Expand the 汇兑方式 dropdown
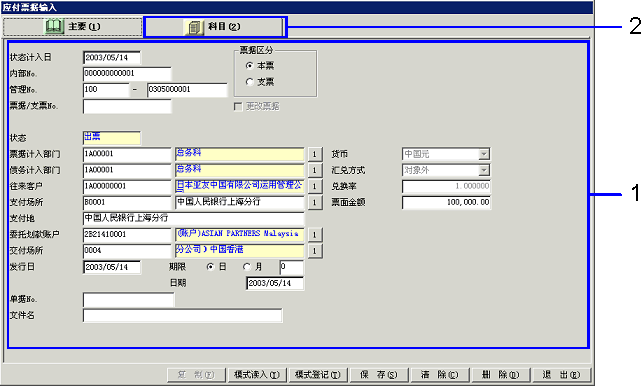The height and width of the screenshot is (386, 642). click(x=484, y=170)
